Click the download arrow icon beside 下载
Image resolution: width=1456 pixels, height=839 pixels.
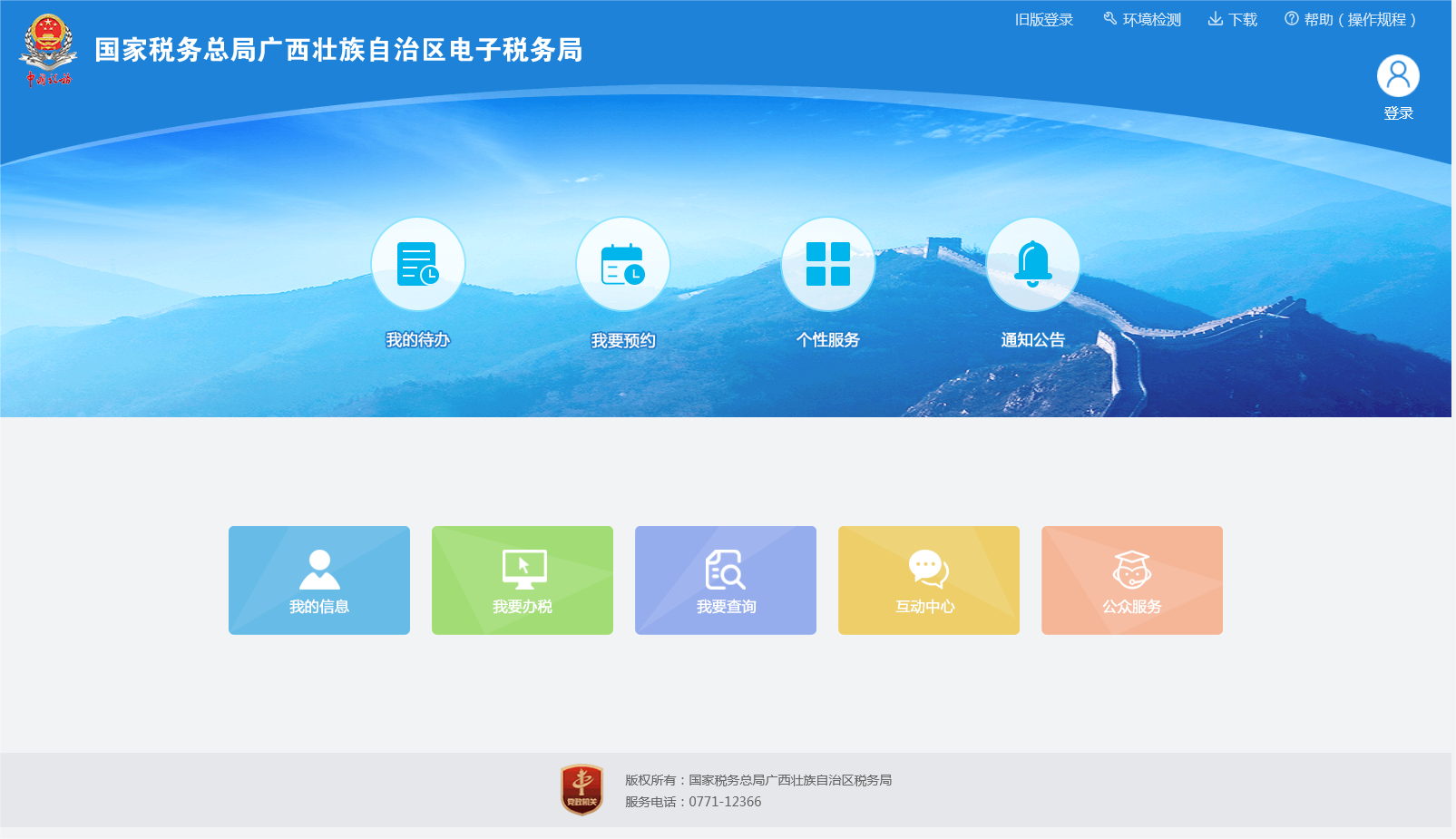click(1216, 19)
